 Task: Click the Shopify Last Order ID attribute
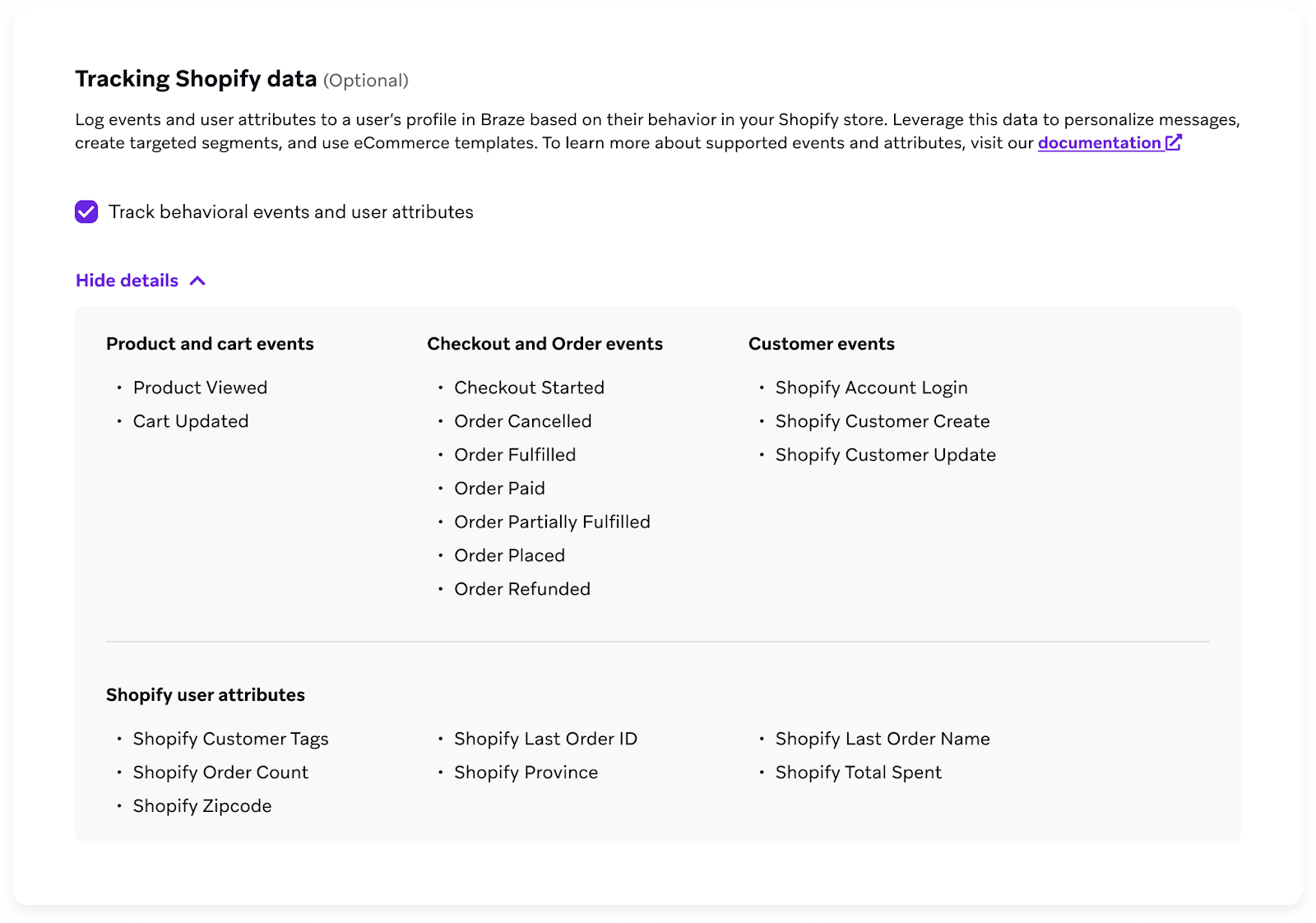545,739
